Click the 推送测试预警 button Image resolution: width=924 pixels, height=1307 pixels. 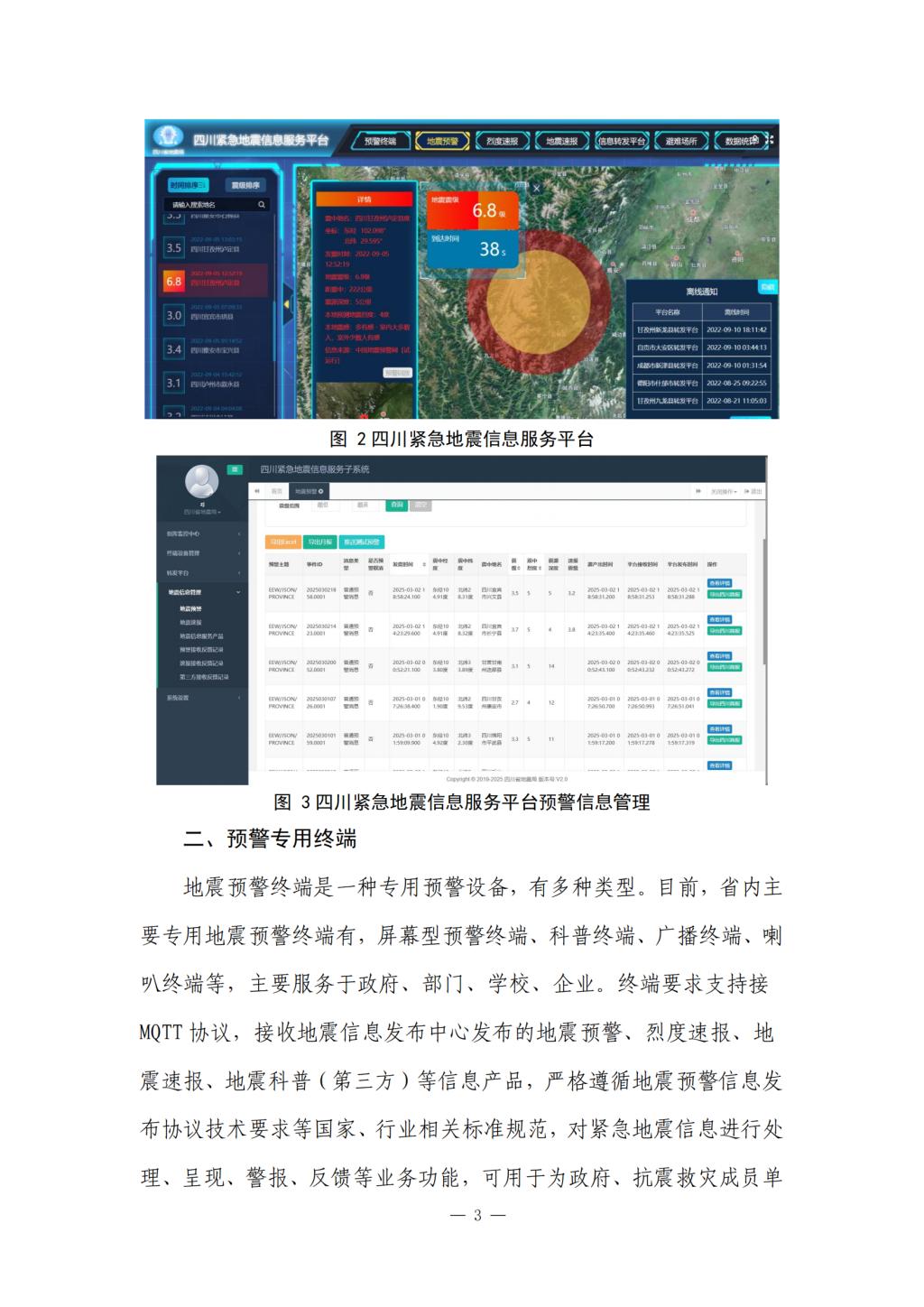361,542
